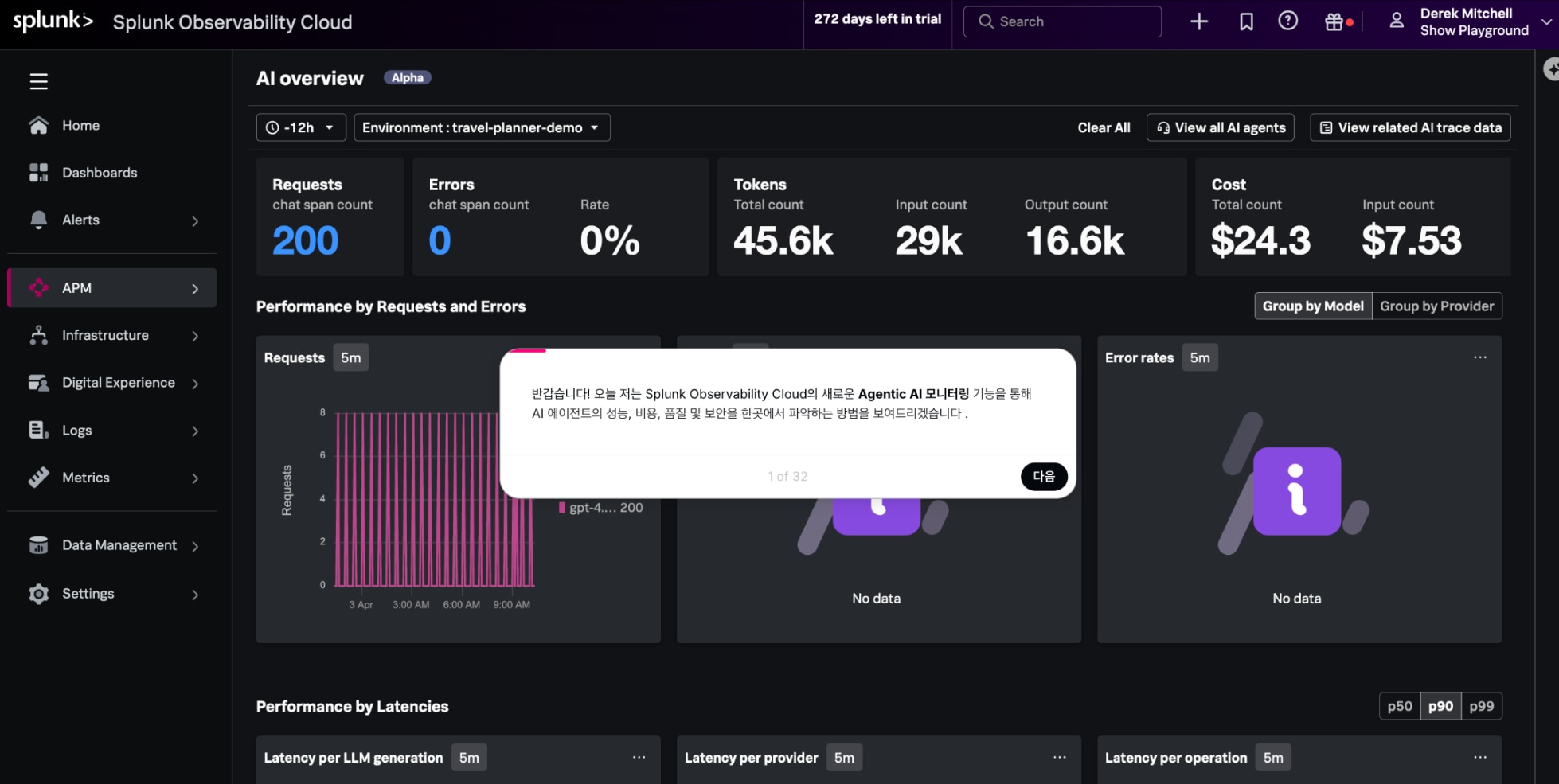Screen dimensions: 1559x784
Task: Click the Settings gear icon
Action: click(38, 594)
